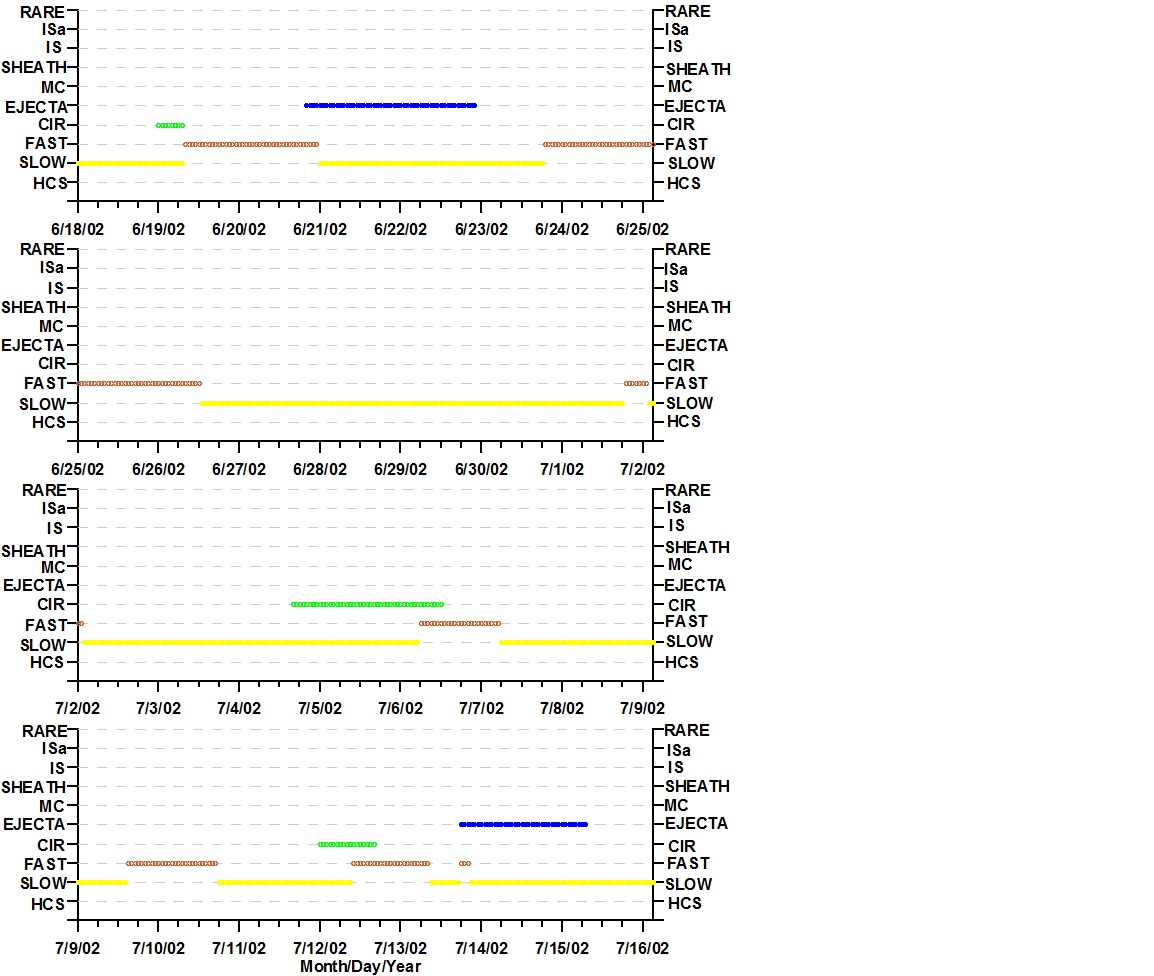Click brown FAST segment between 6/19 and 6/21

251,144
